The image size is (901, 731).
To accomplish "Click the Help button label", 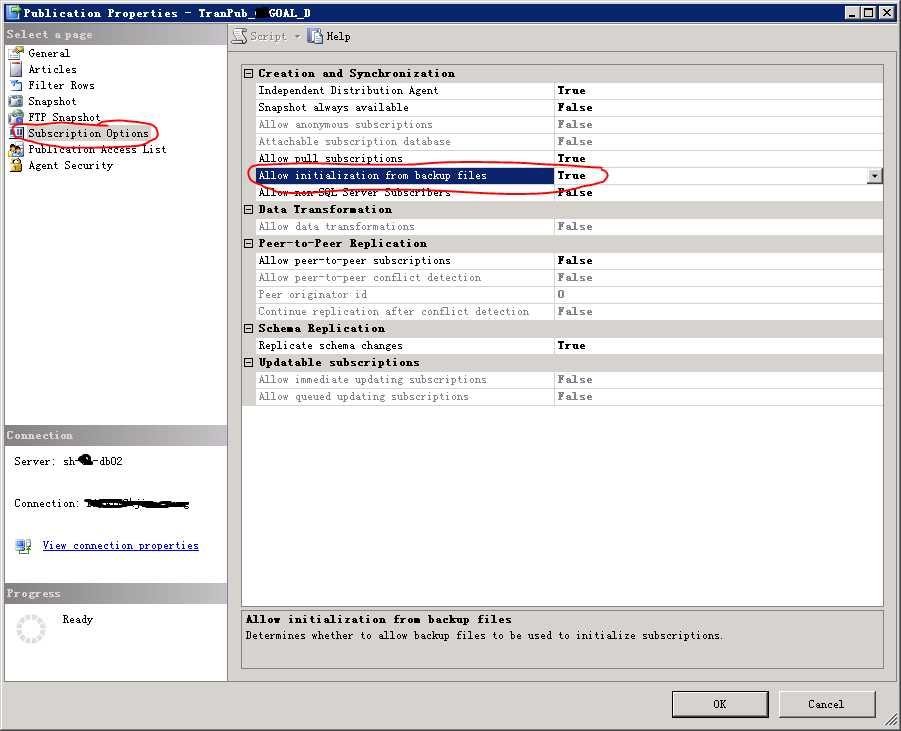I will point(338,36).
